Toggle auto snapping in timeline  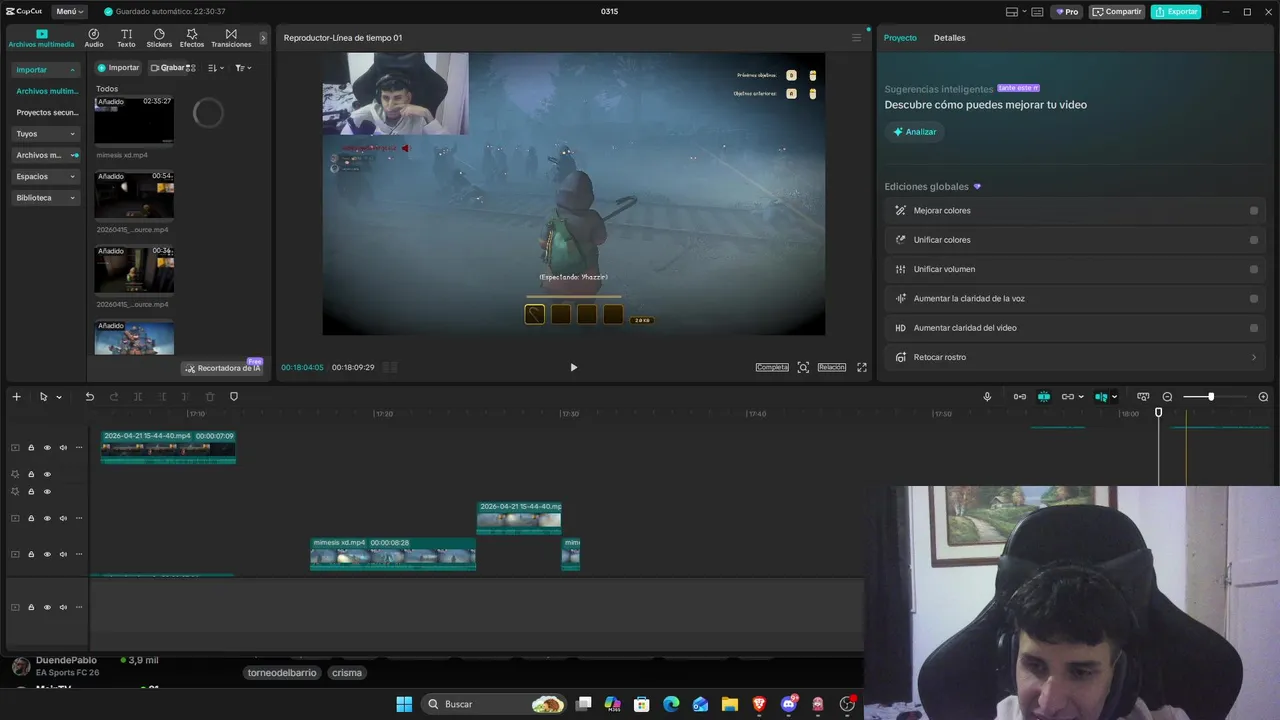point(1044,397)
